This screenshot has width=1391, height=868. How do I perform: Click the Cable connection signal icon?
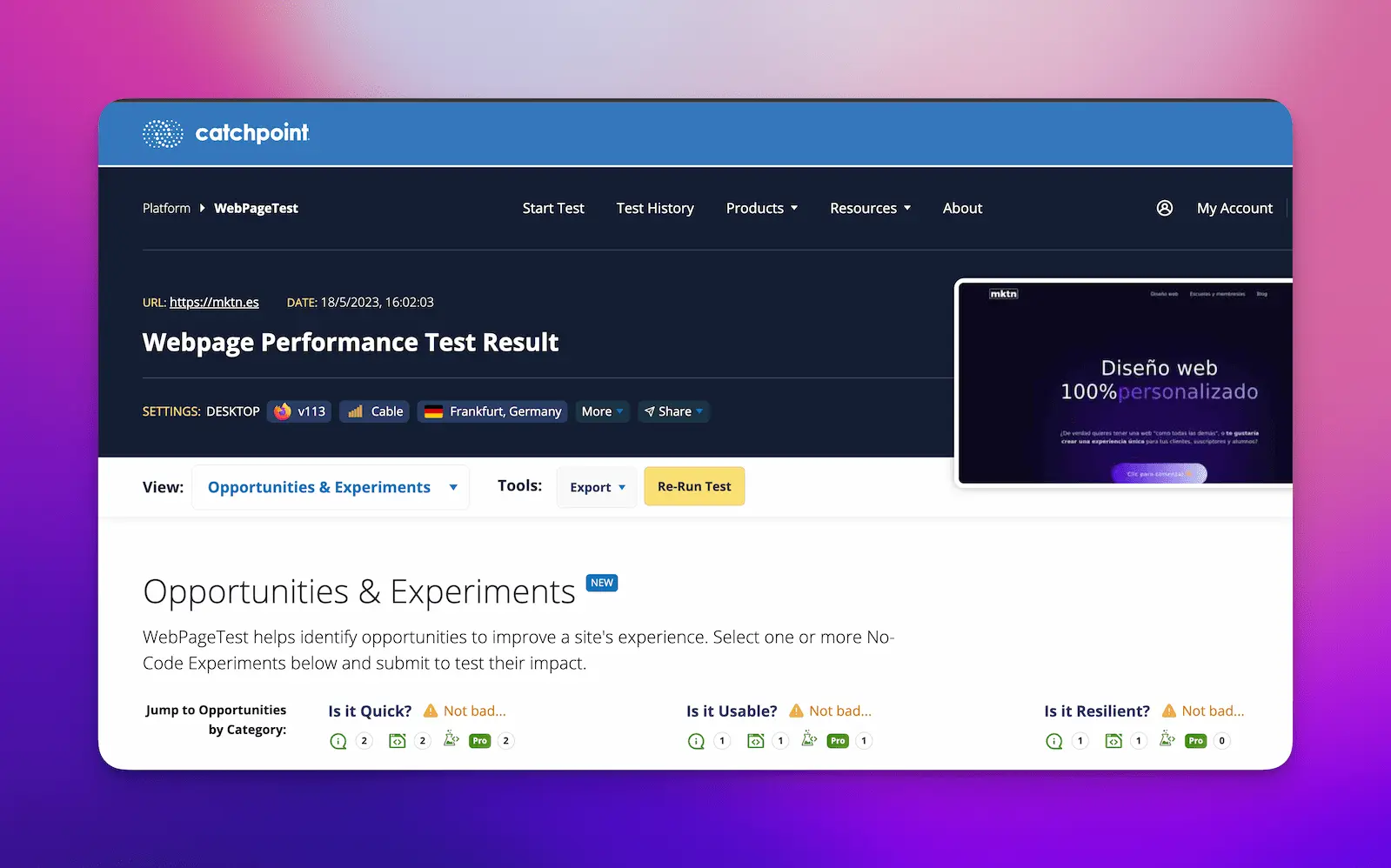point(355,411)
